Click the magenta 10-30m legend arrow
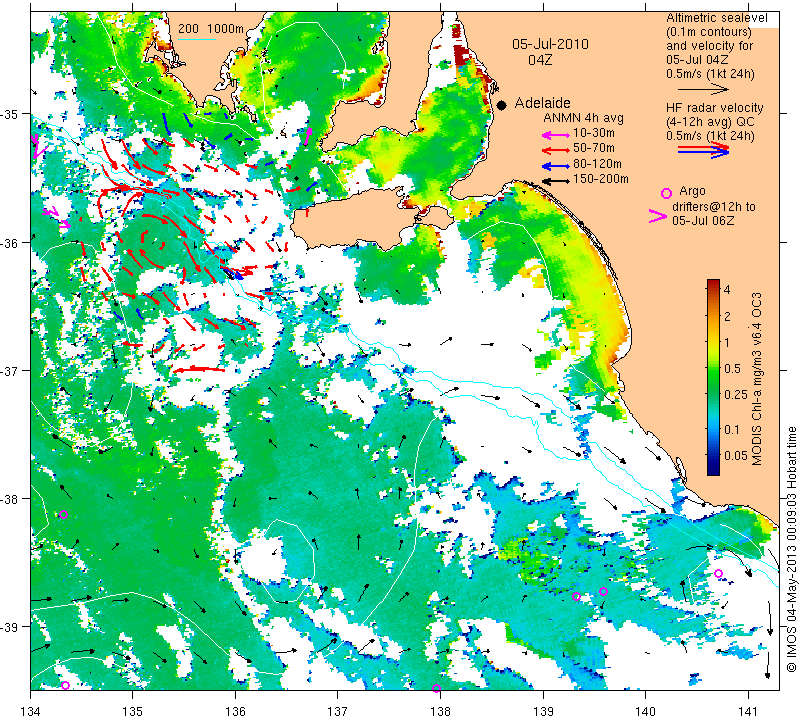This screenshot has width=800, height=720. [555, 135]
